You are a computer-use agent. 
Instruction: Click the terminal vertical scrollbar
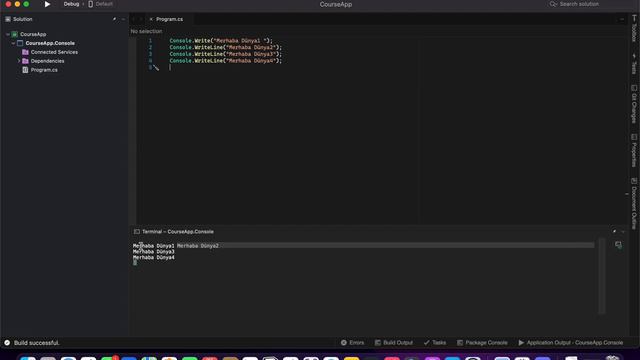(602, 276)
